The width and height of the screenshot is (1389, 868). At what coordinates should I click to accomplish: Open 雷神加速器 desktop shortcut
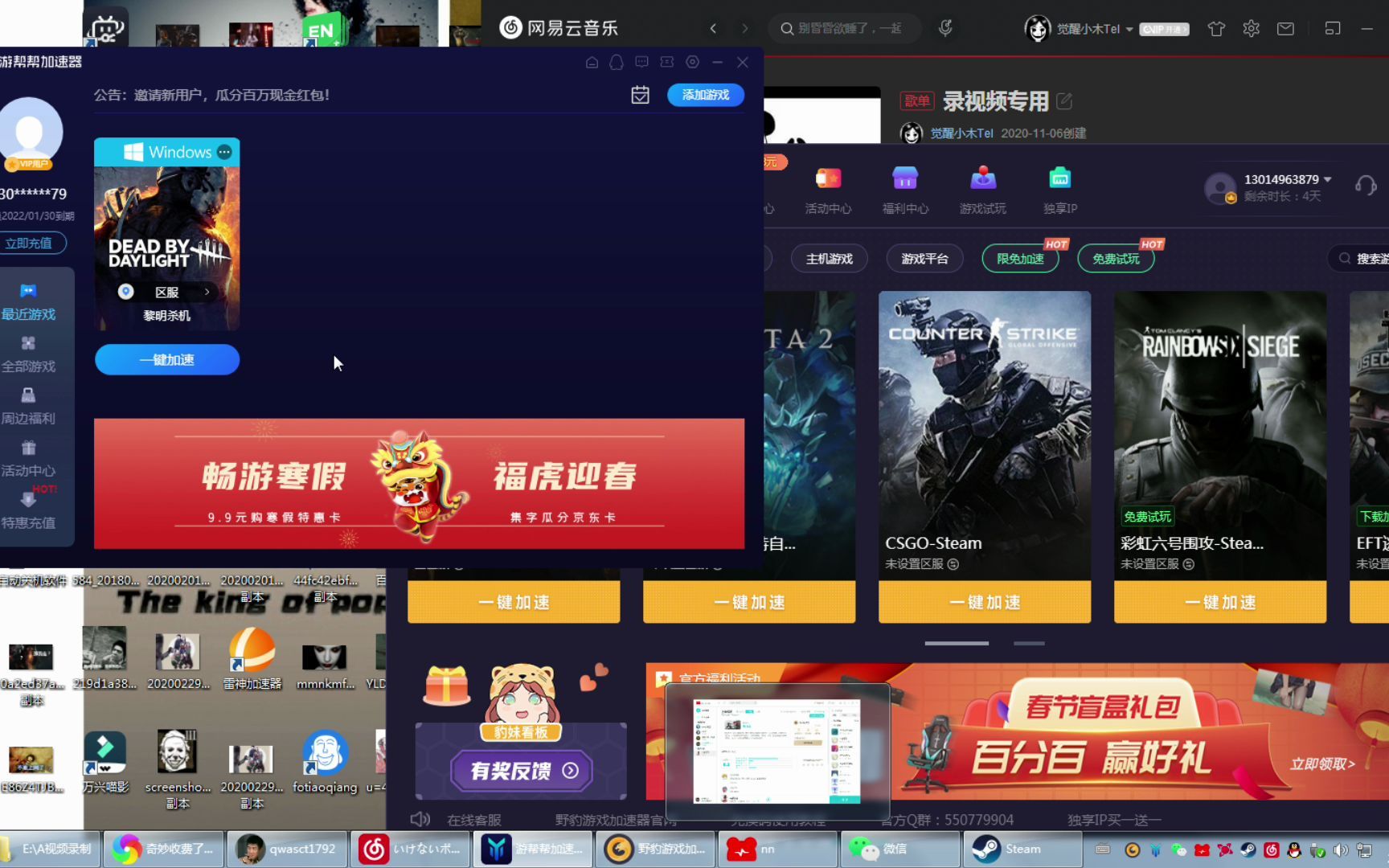[252, 659]
